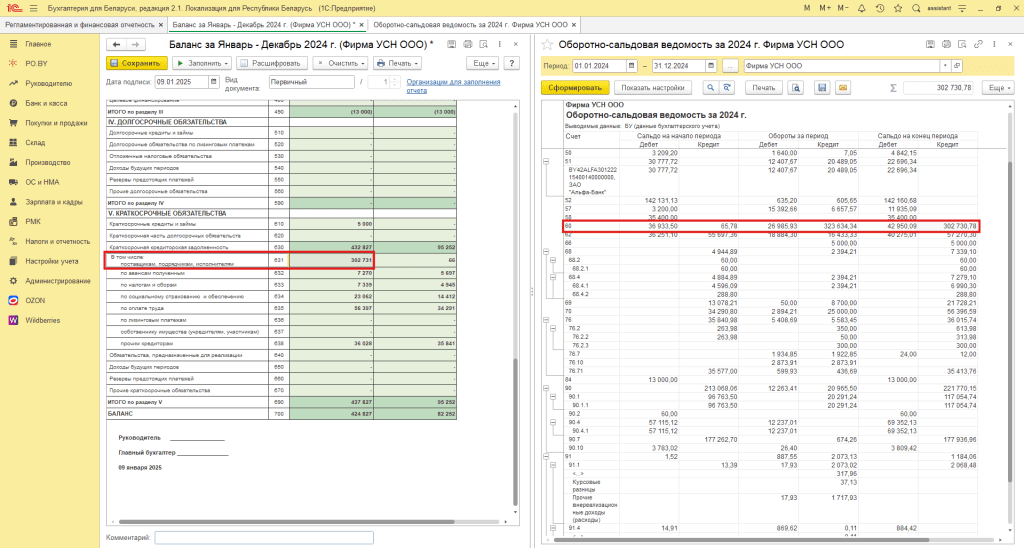Open favorites star in title bar
Image resolution: width=1024 pixels, height=548 pixels.
pos(898,8)
